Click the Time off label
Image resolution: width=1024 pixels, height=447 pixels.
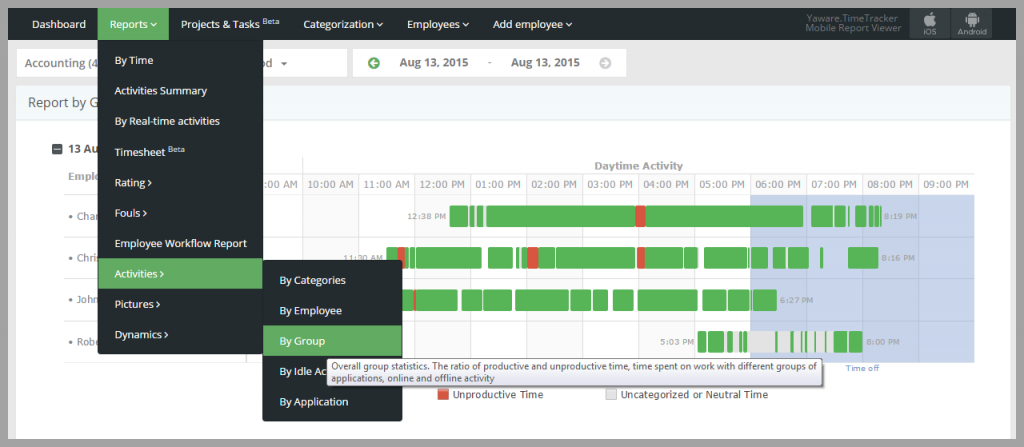tap(862, 368)
